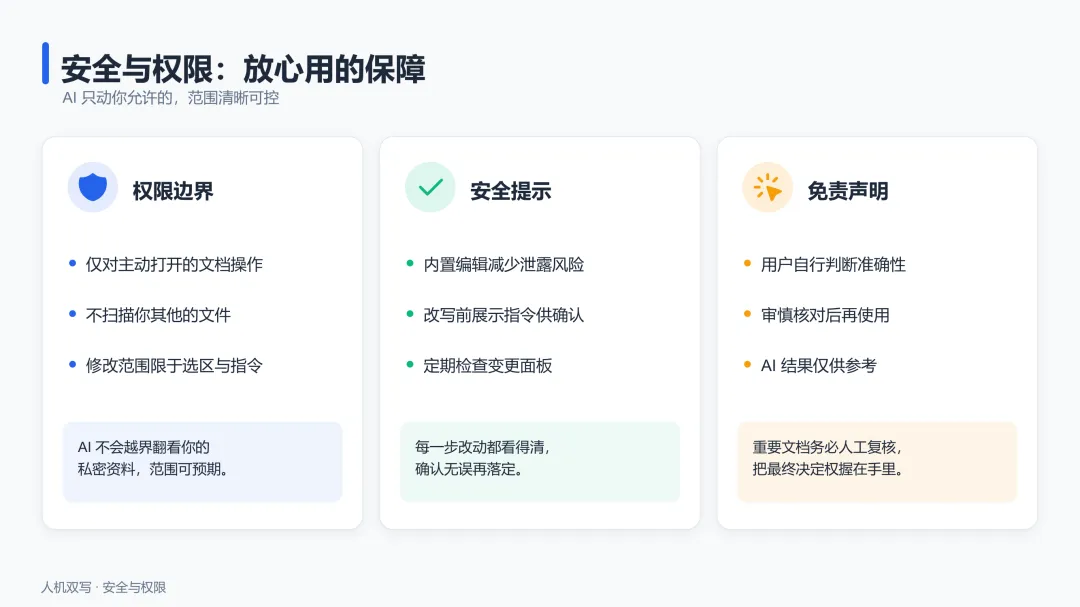1080x607 pixels.
Task: Click bullet 修改范围限于选区与指令
Action: (174, 365)
